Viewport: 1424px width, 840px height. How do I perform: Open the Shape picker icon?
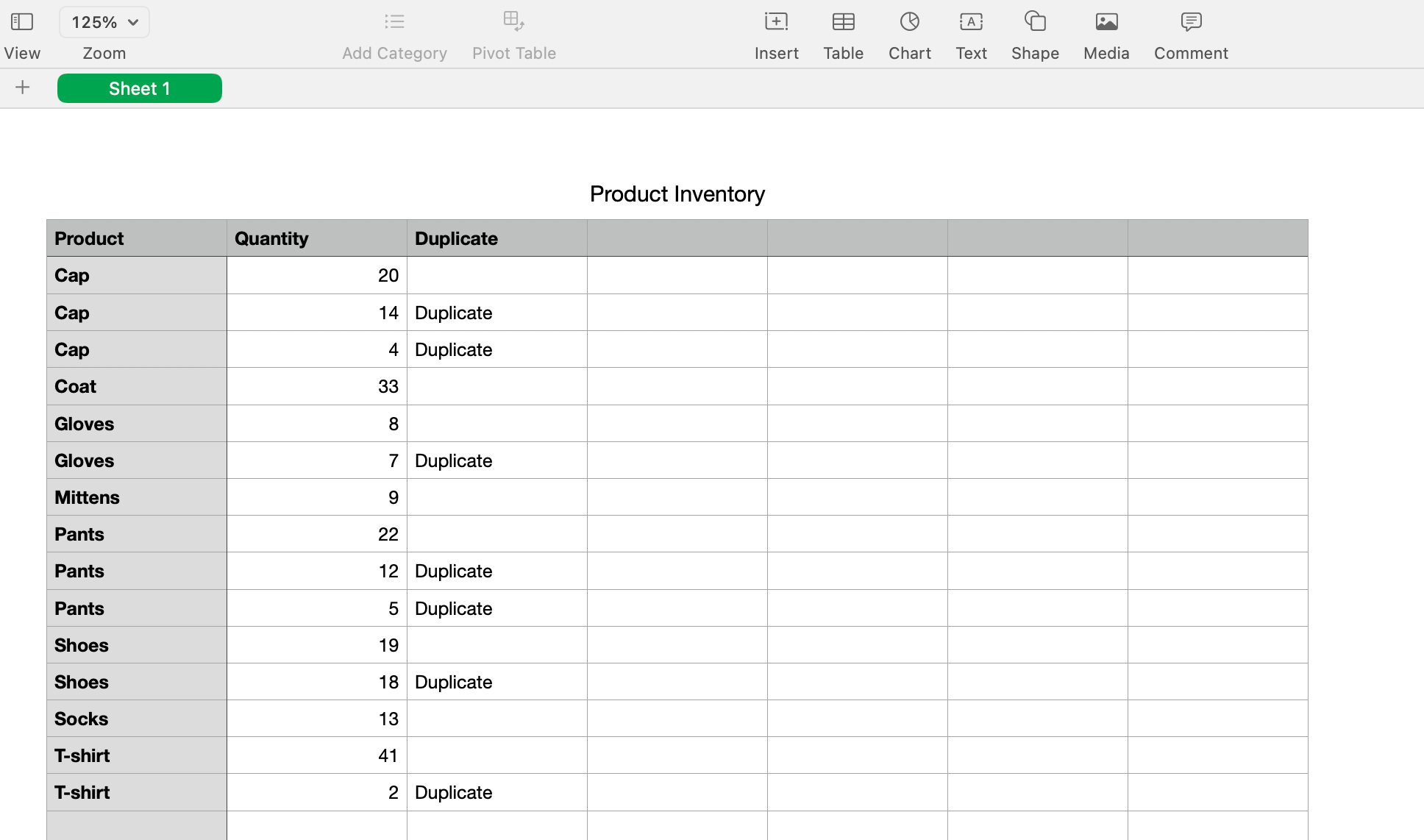point(1034,21)
